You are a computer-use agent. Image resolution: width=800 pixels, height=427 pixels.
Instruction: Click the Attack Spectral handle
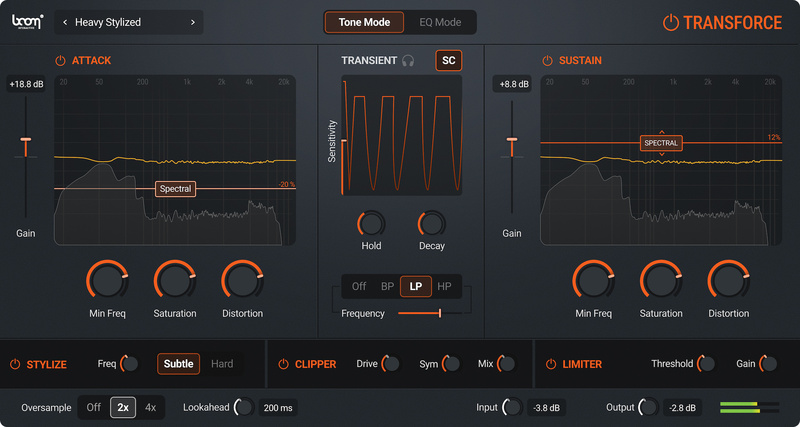176,189
